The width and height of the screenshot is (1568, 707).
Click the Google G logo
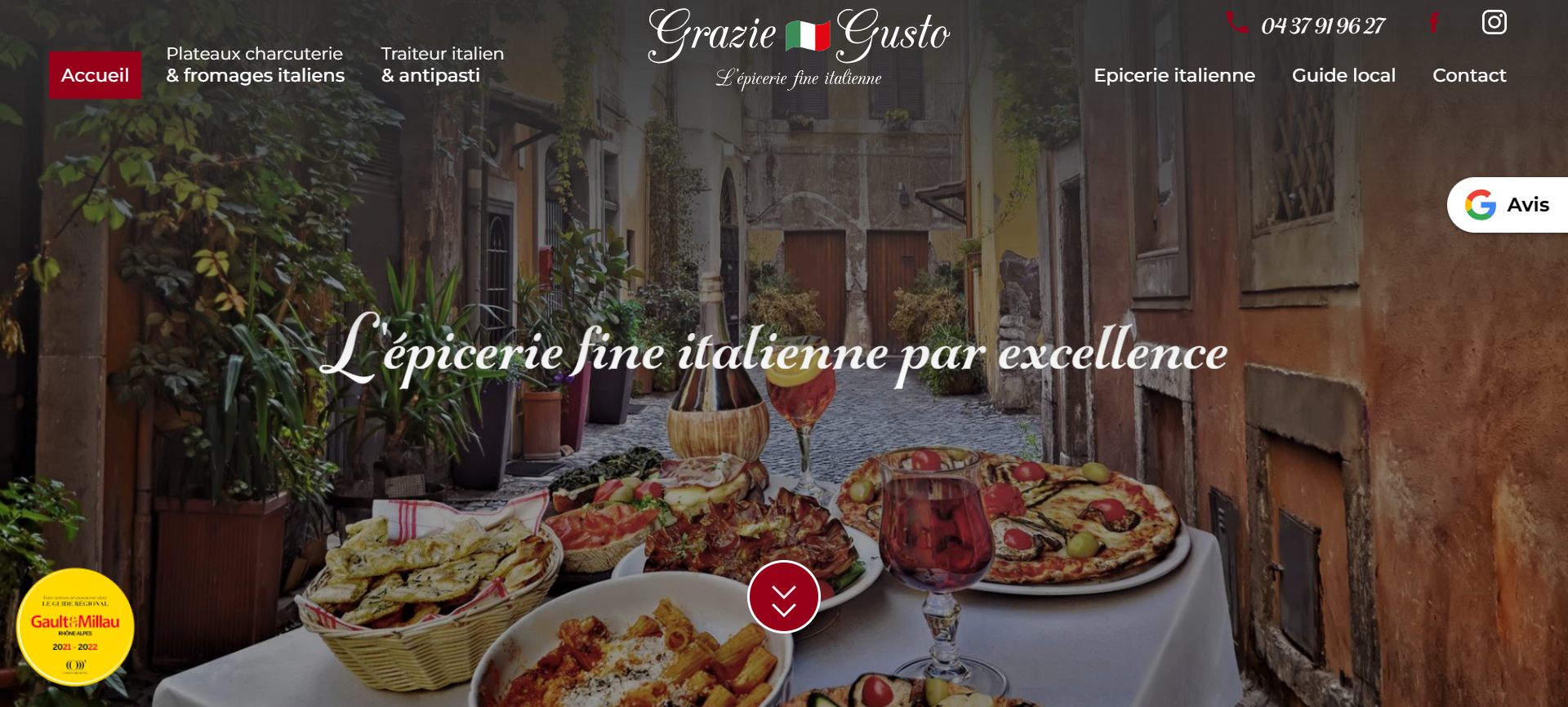pyautogui.click(x=1480, y=205)
